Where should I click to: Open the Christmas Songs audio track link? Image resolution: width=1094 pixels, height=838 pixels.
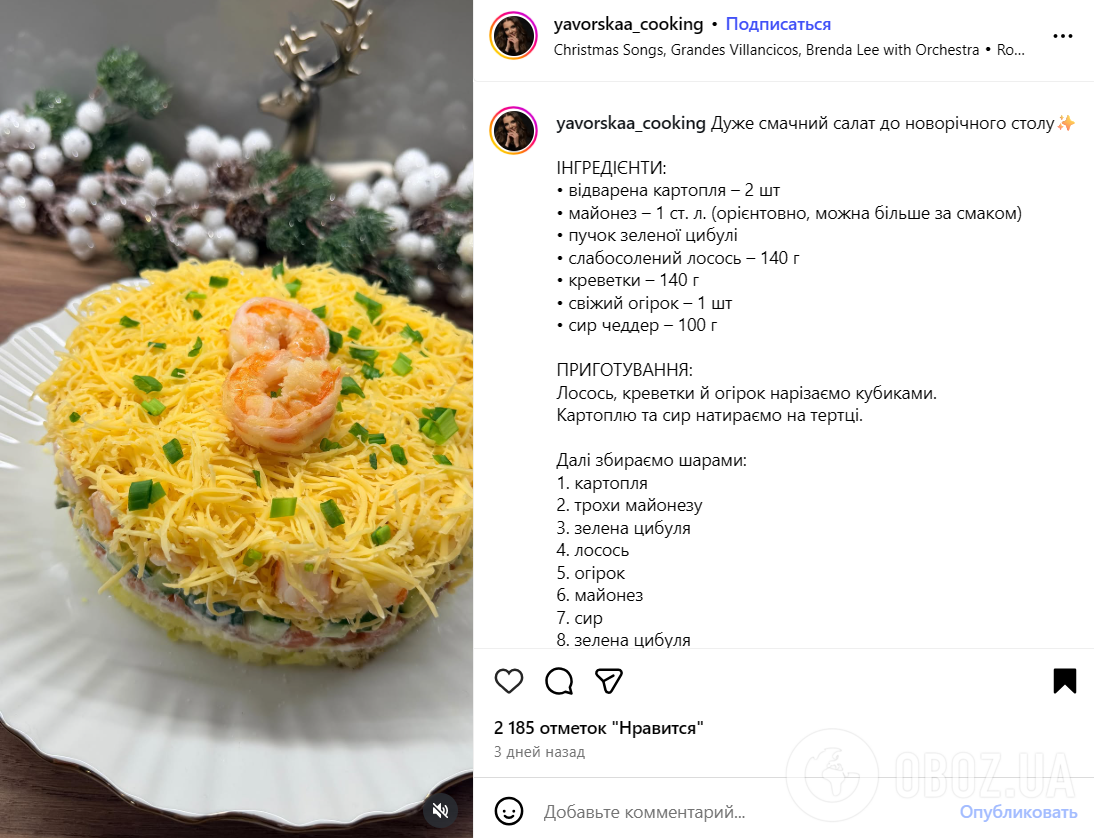pos(766,50)
